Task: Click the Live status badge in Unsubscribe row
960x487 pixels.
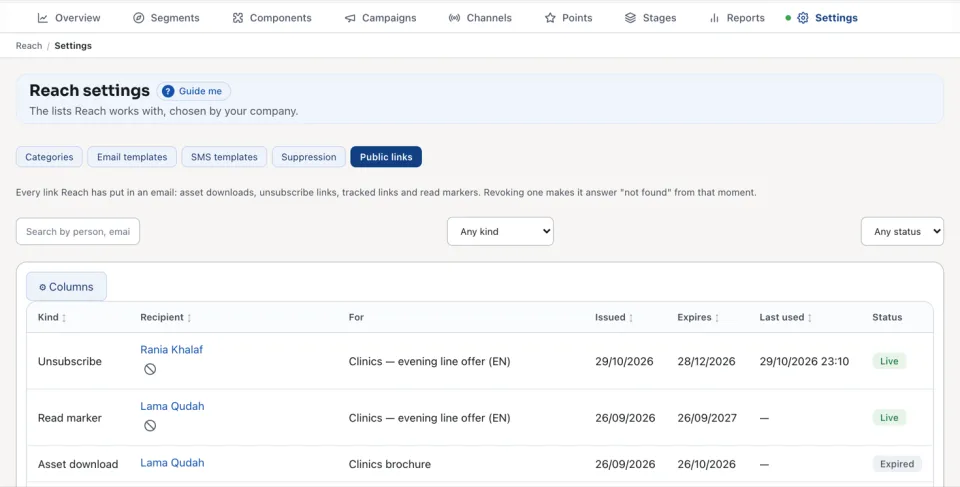Action: (889, 361)
